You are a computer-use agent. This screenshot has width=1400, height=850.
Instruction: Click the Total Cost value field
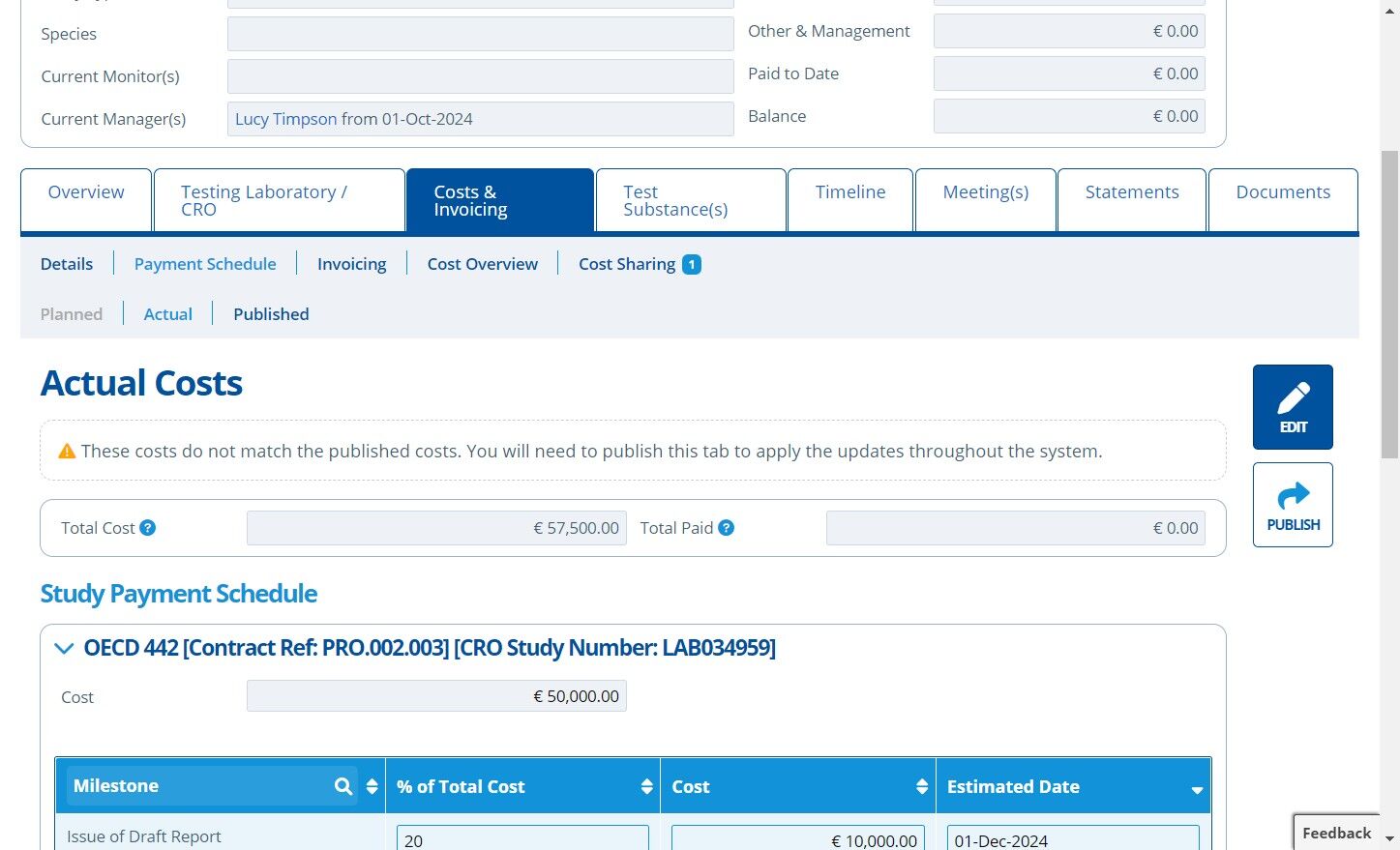[x=436, y=528]
